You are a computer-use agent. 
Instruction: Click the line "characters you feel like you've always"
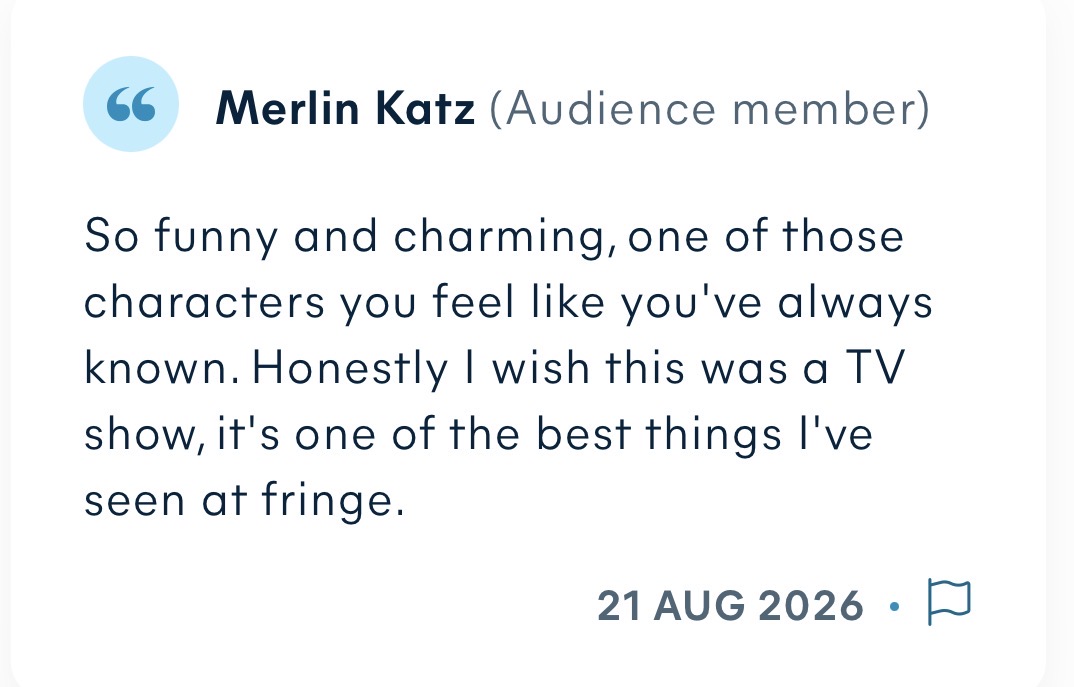[x=508, y=303]
